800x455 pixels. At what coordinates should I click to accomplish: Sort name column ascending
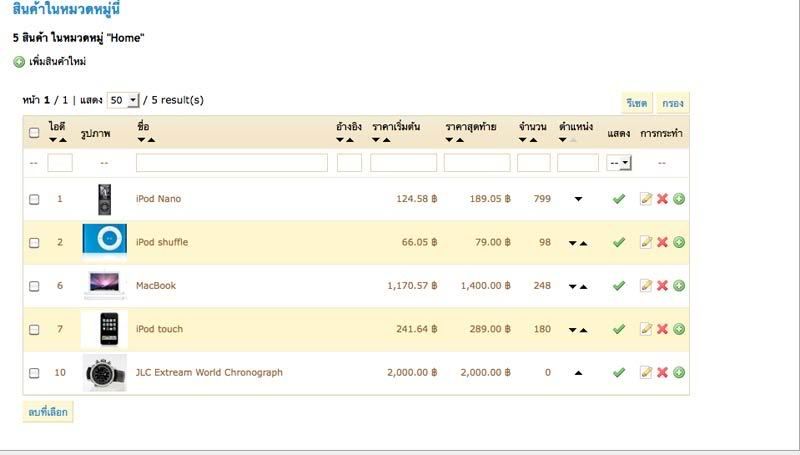[x=152, y=140]
